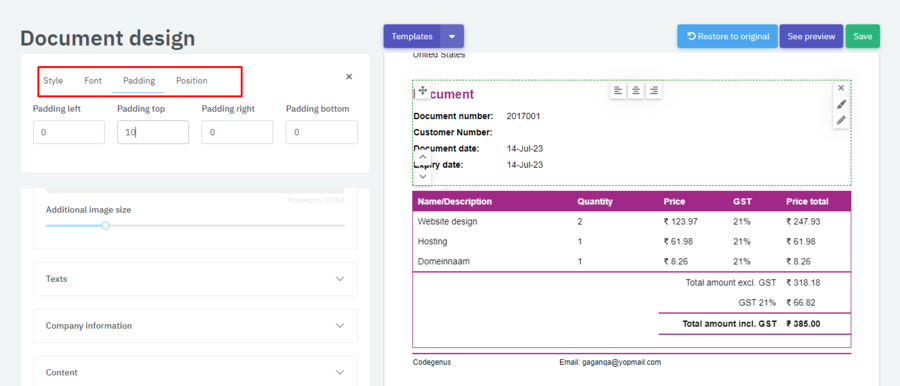
Task: Open the Templates dropdown arrow
Action: (452, 36)
